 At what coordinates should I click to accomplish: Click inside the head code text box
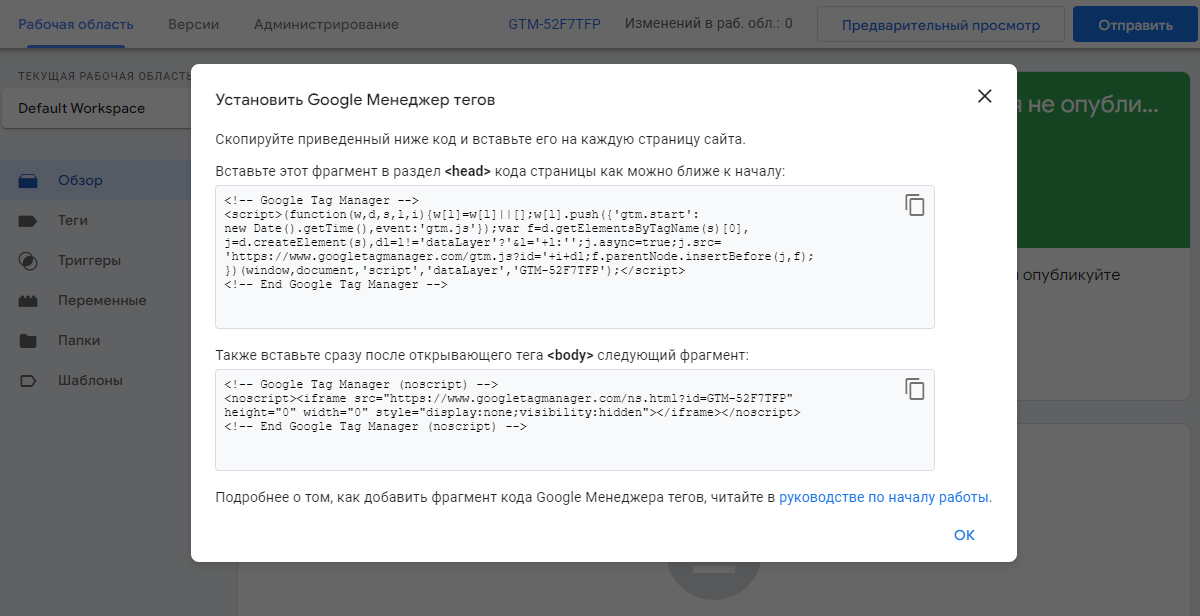575,257
